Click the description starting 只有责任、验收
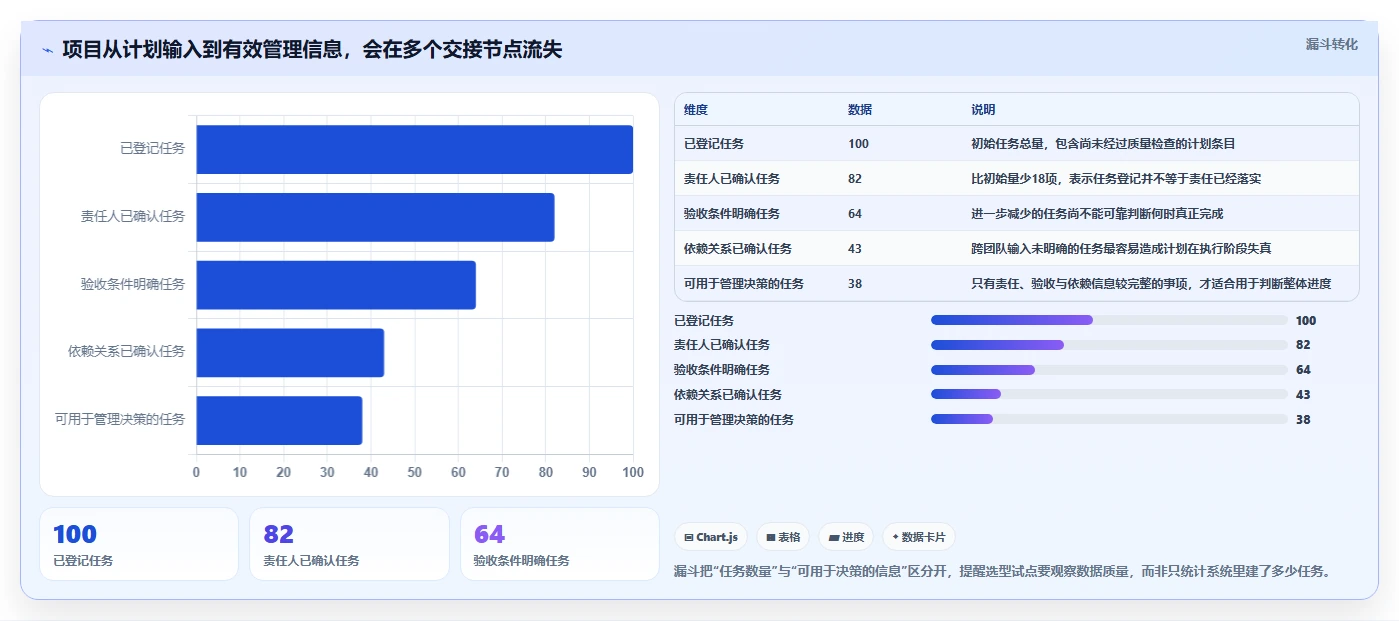The height and width of the screenshot is (621, 1399). 1151,284
